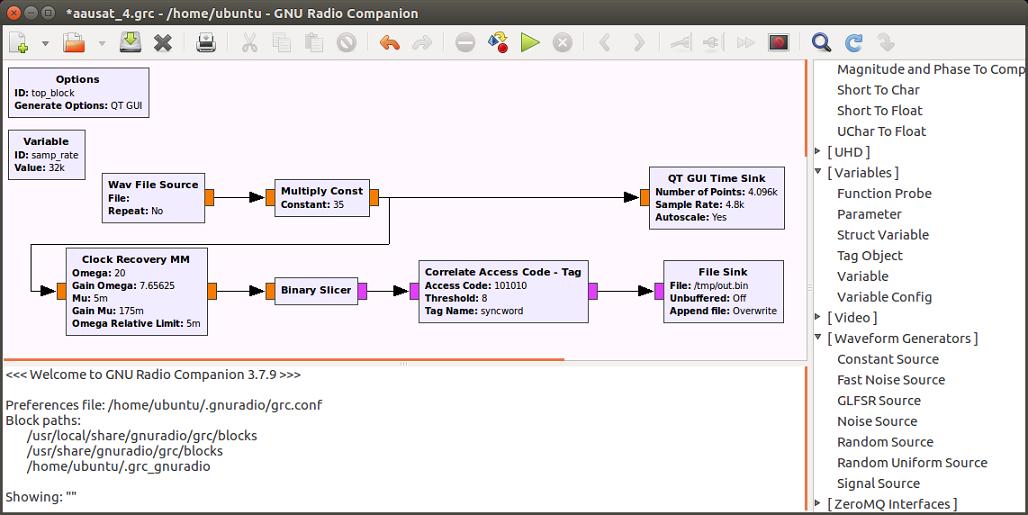Image resolution: width=1028 pixels, height=515 pixels.
Task: Open the Find blocks magnifier
Action: [821, 43]
